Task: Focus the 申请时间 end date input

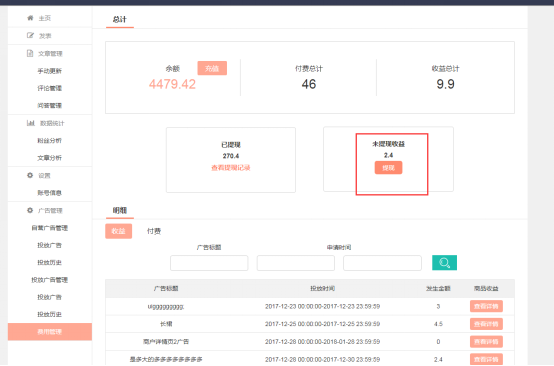Action: pyautogui.click(x=382, y=263)
